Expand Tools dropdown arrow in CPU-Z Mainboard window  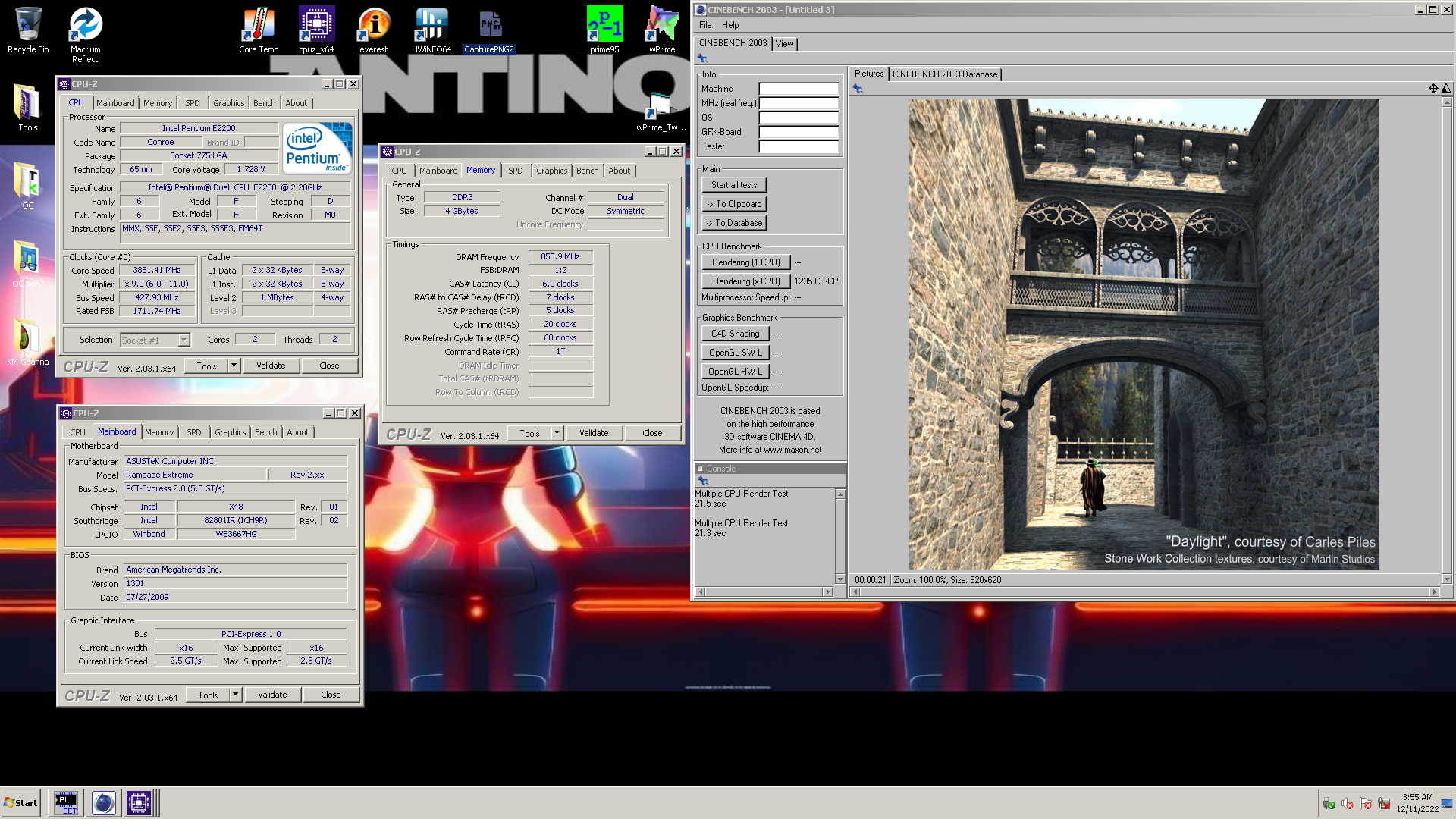click(235, 695)
